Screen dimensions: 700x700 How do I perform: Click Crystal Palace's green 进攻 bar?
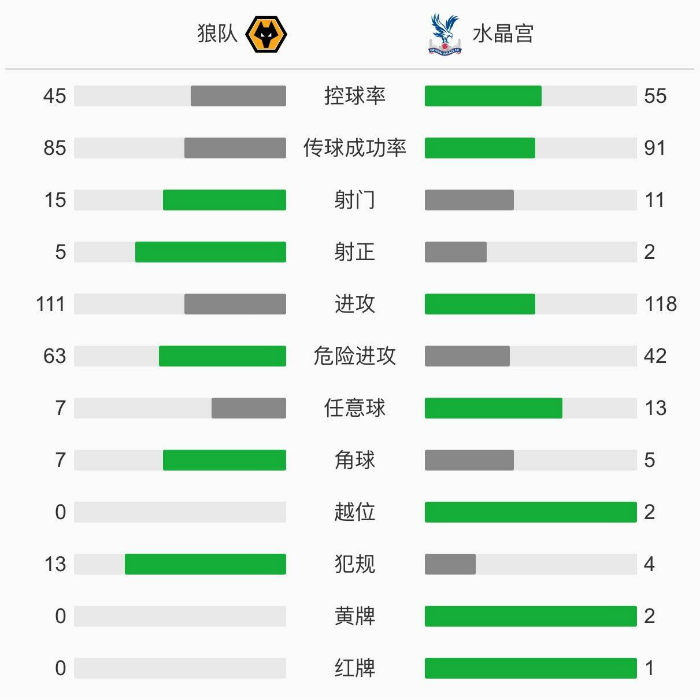[480, 304]
